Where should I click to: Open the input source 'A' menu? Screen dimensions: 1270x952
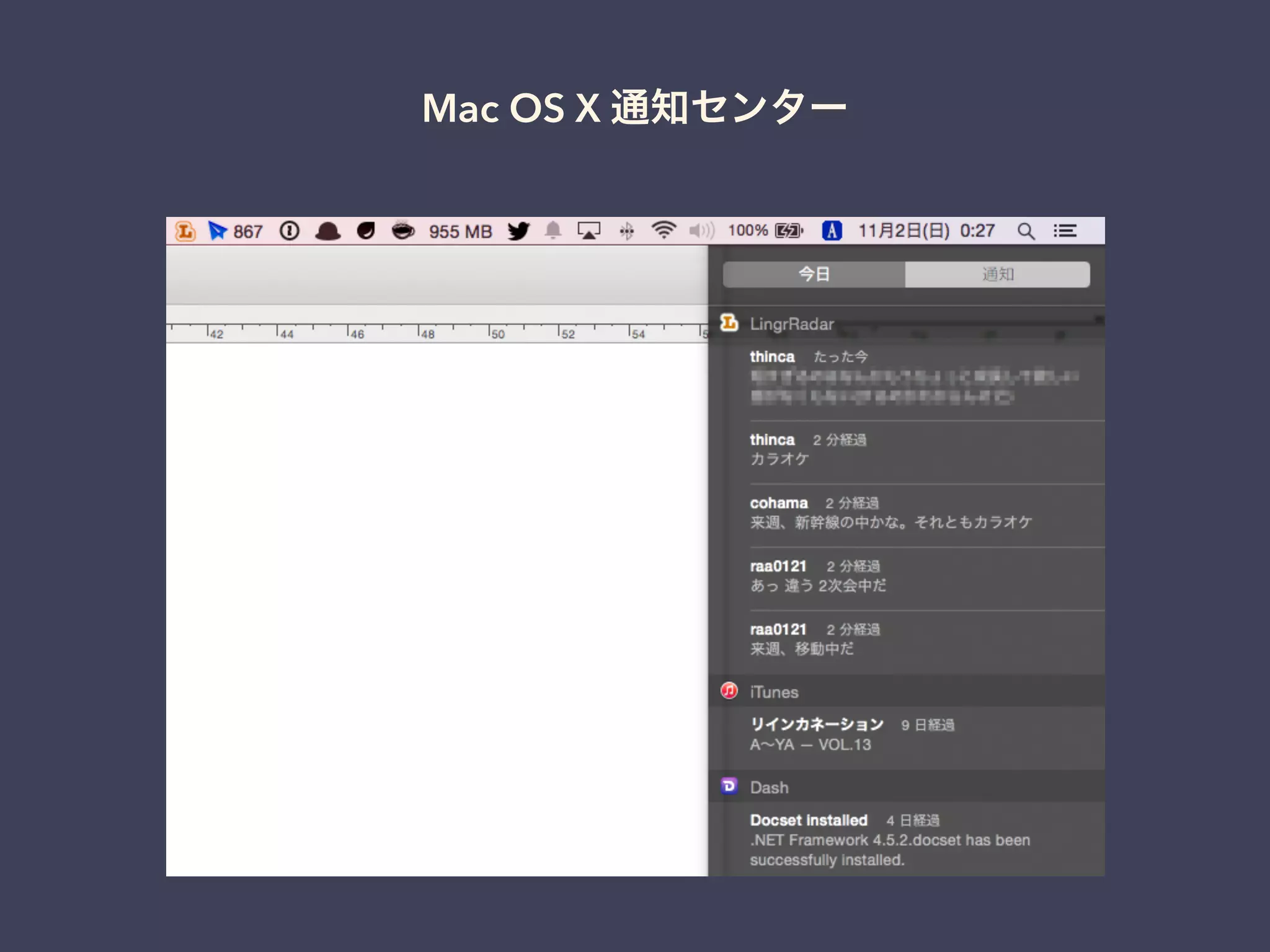coord(832,231)
